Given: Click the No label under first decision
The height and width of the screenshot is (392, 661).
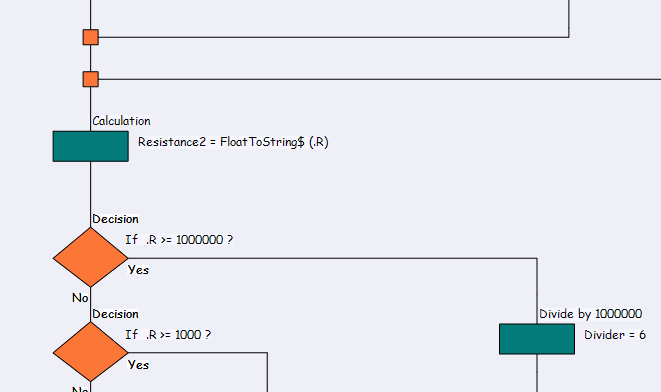Looking at the screenshot, I should [x=80, y=298].
